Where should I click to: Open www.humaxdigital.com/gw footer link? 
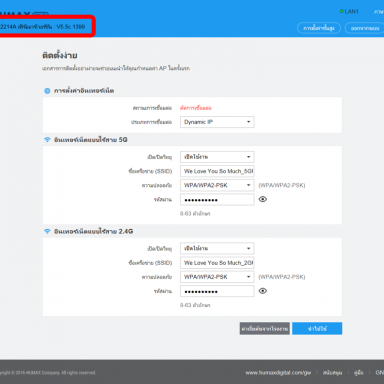pos(278,373)
